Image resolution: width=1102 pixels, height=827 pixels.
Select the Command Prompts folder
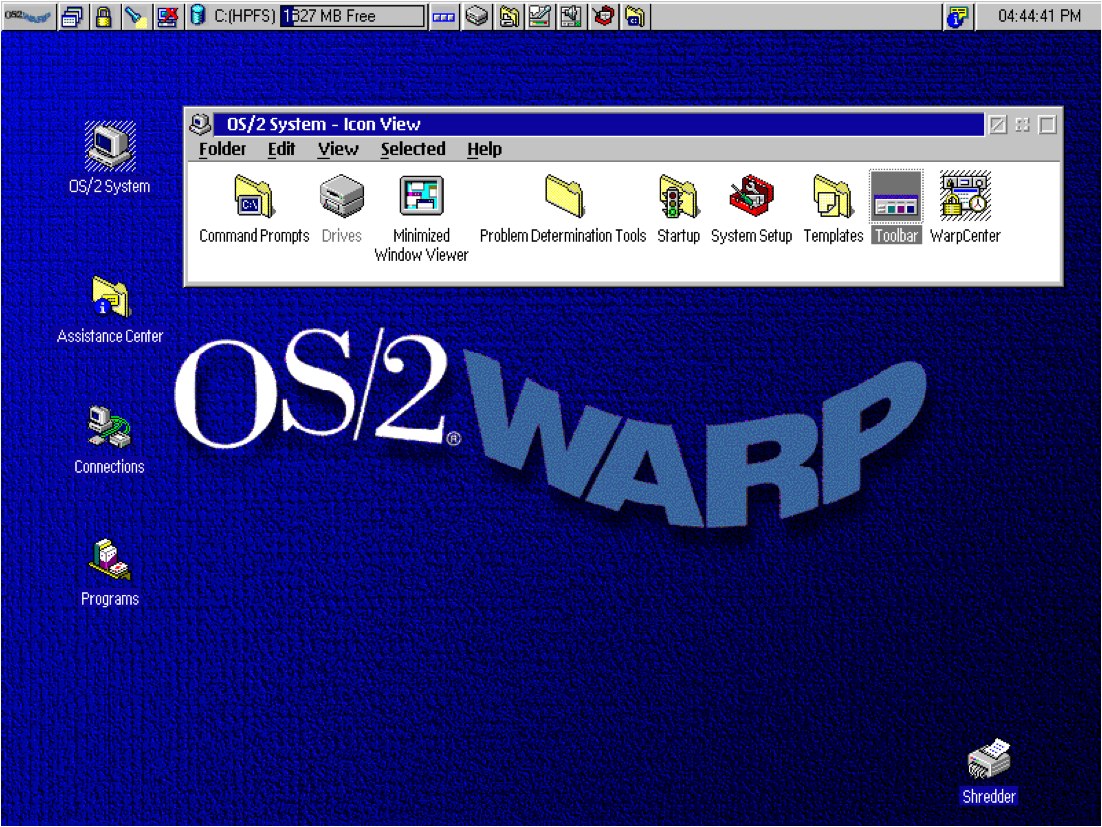[254, 209]
